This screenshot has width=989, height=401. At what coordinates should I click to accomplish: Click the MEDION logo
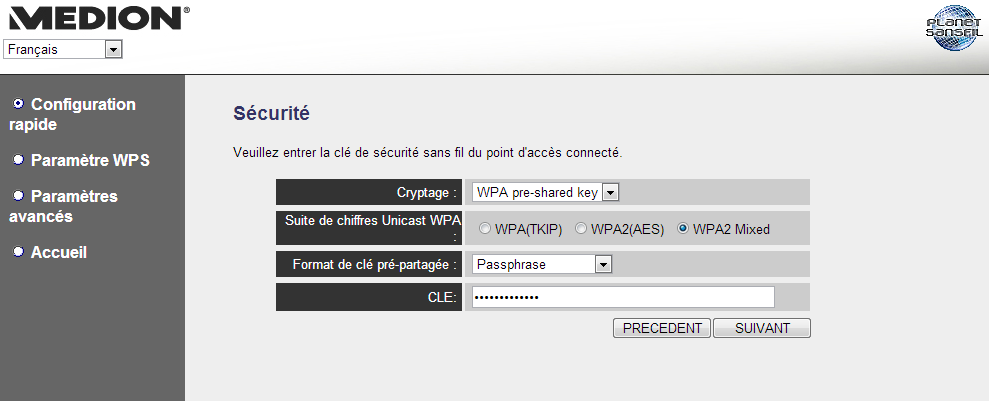(x=98, y=19)
